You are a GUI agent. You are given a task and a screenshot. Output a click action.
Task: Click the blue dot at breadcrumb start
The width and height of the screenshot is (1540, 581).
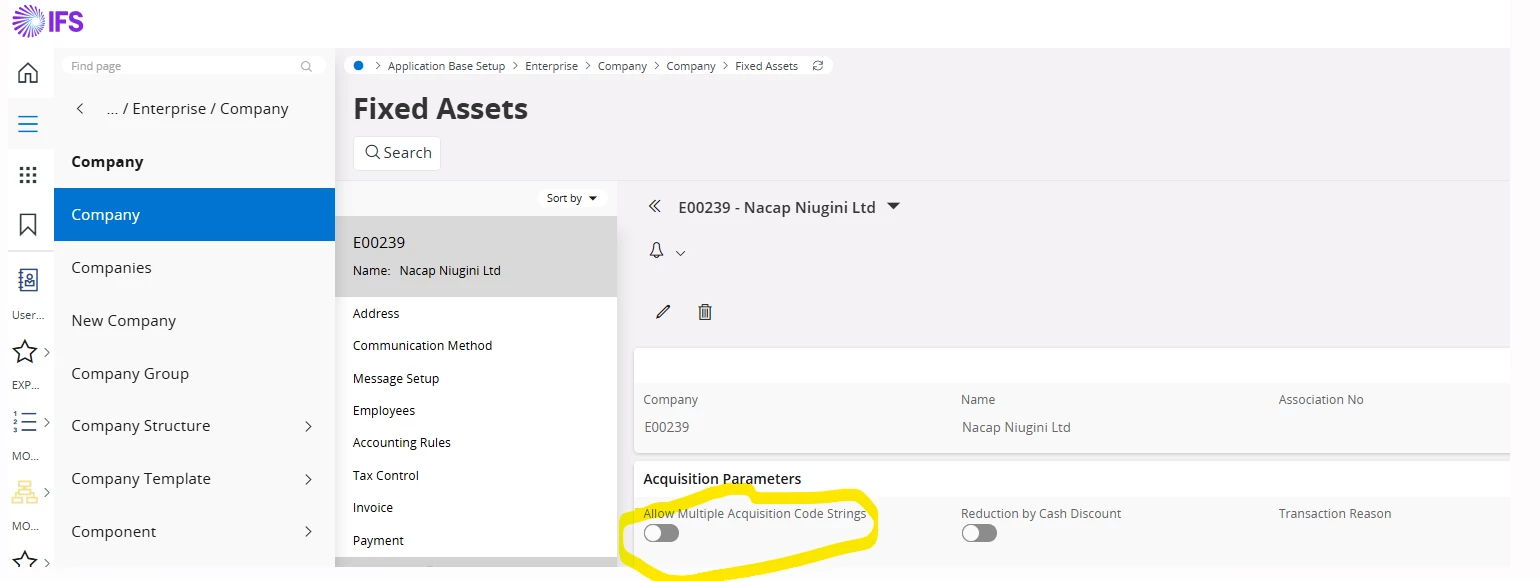point(358,66)
